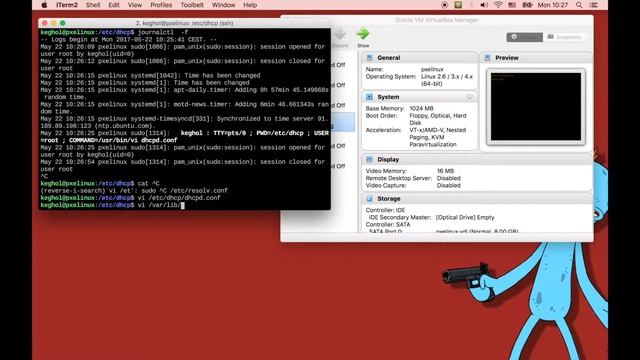640x360 pixels.
Task: Open the General section header
Action: tap(419, 58)
